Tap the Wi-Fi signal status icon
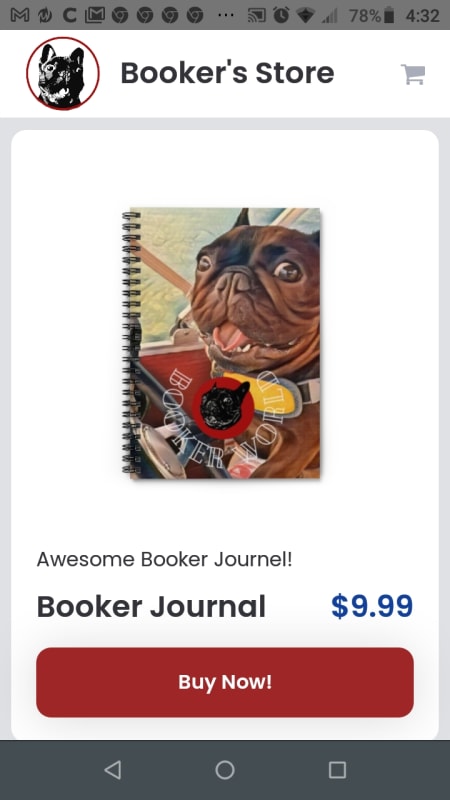The height and width of the screenshot is (800, 450). 306,16
